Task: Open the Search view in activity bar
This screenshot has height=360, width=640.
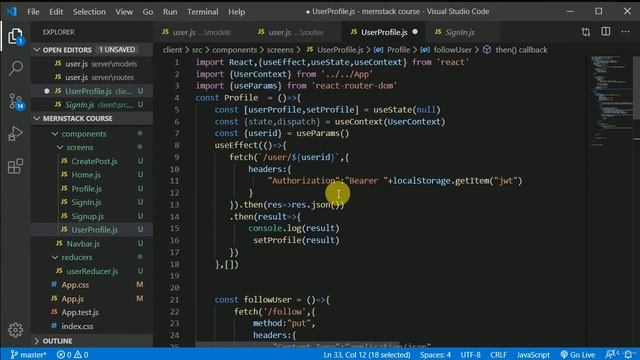Action: tap(16, 68)
